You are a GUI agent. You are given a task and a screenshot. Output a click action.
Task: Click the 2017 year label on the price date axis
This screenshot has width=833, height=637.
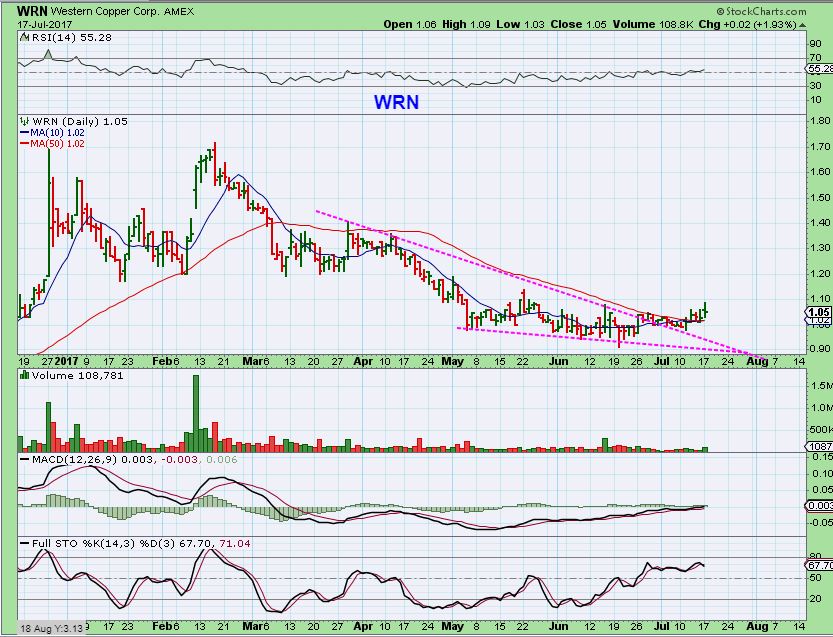point(67,361)
